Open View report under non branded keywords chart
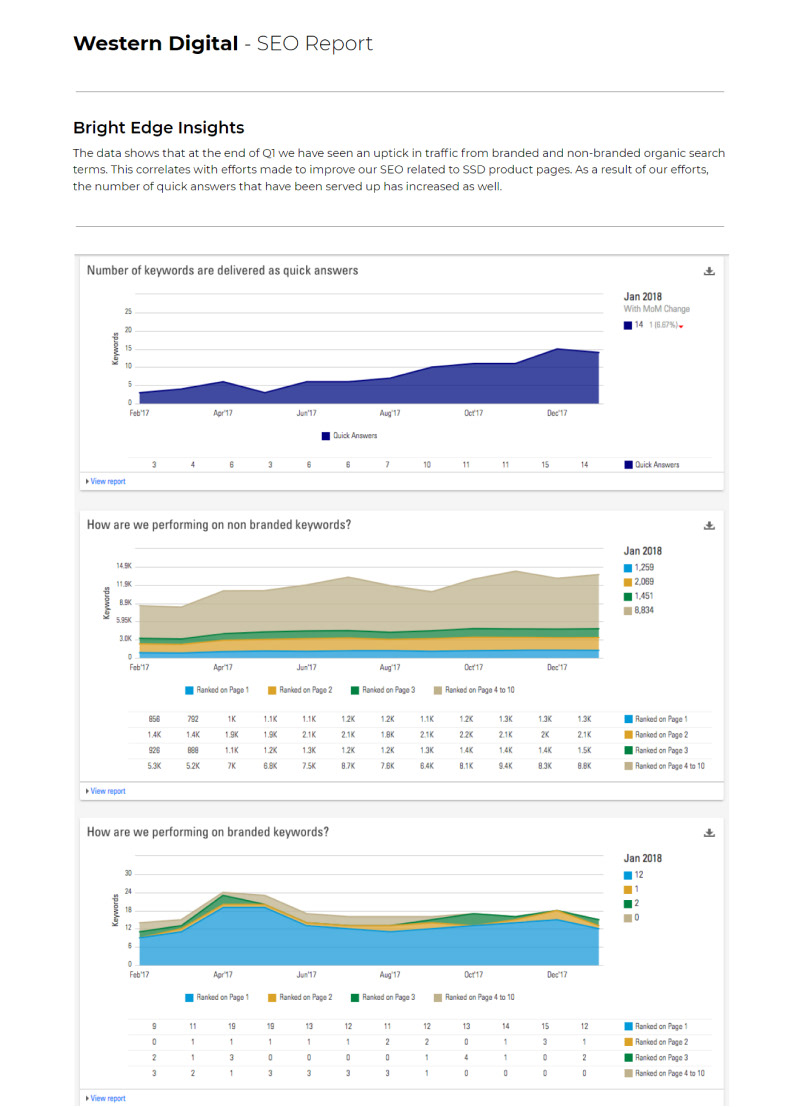The width and height of the screenshot is (800, 1107). [x=106, y=791]
